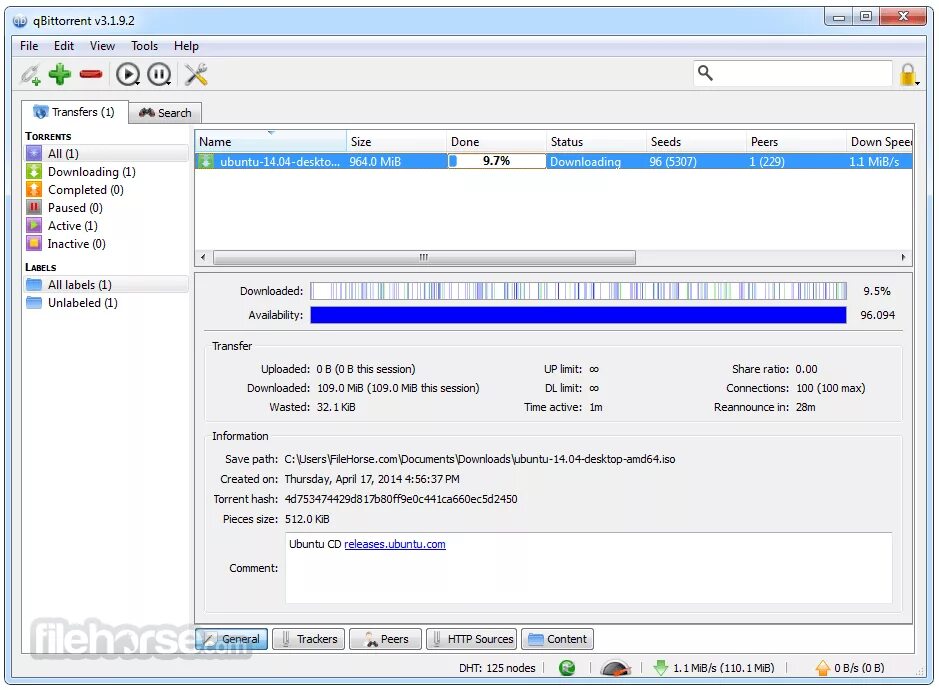This screenshot has height=690, width=939.
Task: Sort by the Done column header
Action: tap(496, 141)
